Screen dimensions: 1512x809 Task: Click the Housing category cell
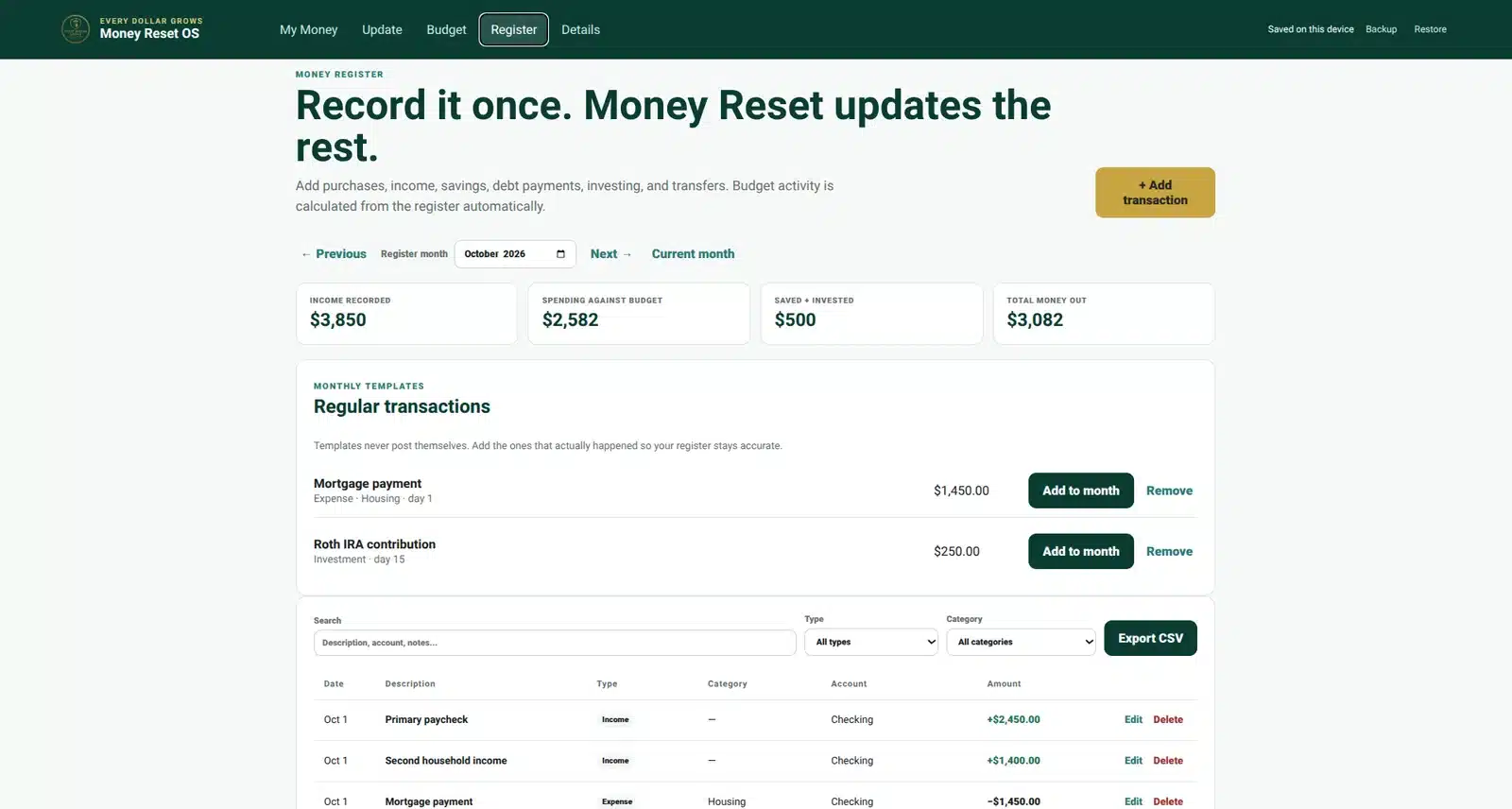[x=727, y=801]
